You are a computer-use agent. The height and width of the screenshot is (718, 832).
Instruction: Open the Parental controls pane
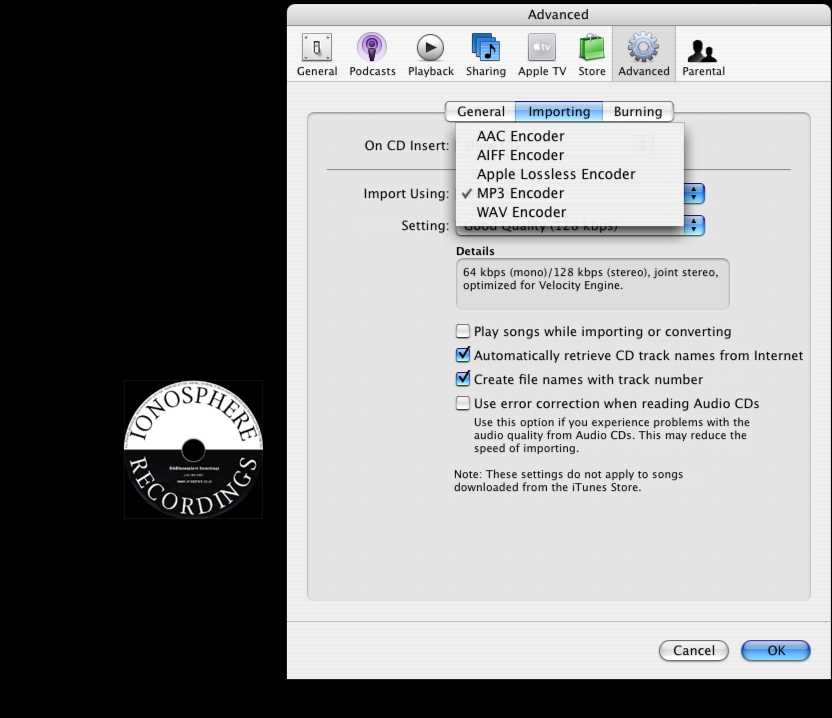[x=703, y=54]
